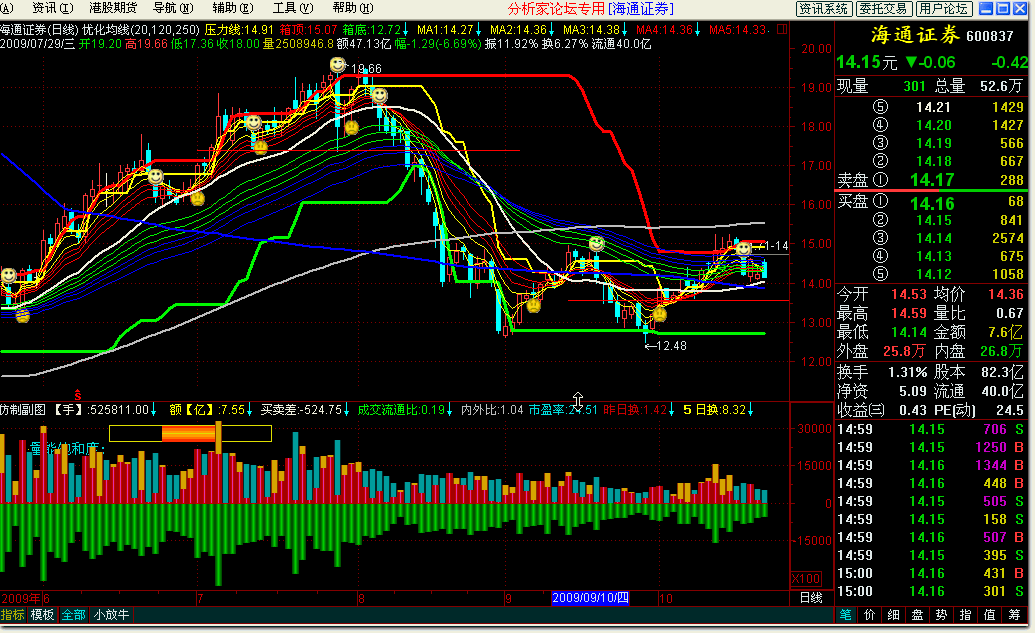Open the 工具(V) menu

click(292, 8)
